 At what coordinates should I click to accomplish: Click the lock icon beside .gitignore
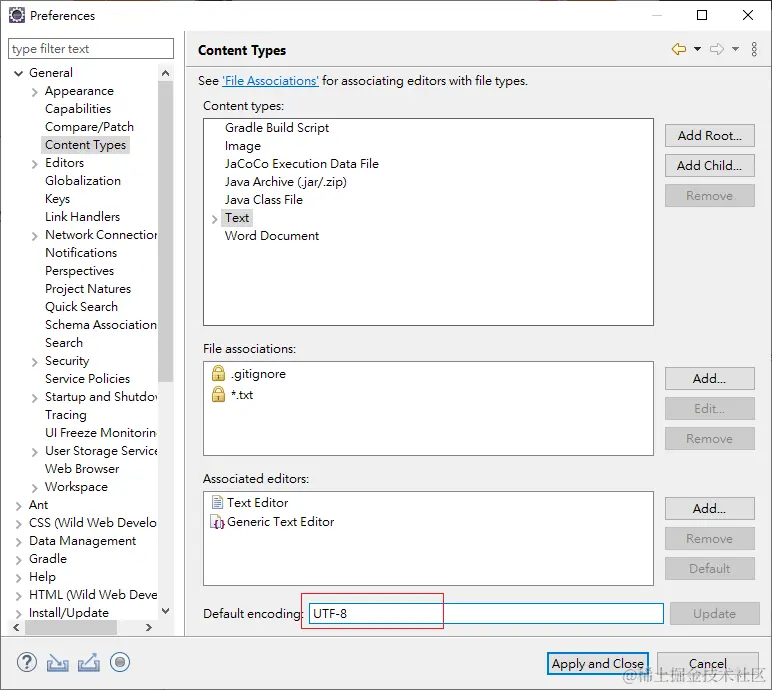(x=218, y=373)
